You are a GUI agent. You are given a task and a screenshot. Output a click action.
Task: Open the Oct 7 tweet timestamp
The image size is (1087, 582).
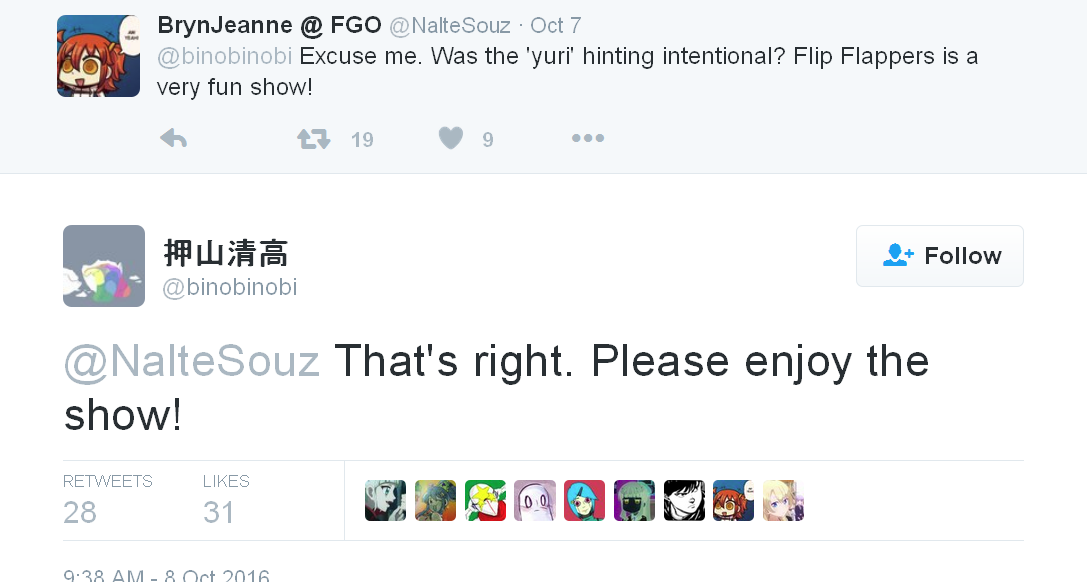pos(555,25)
